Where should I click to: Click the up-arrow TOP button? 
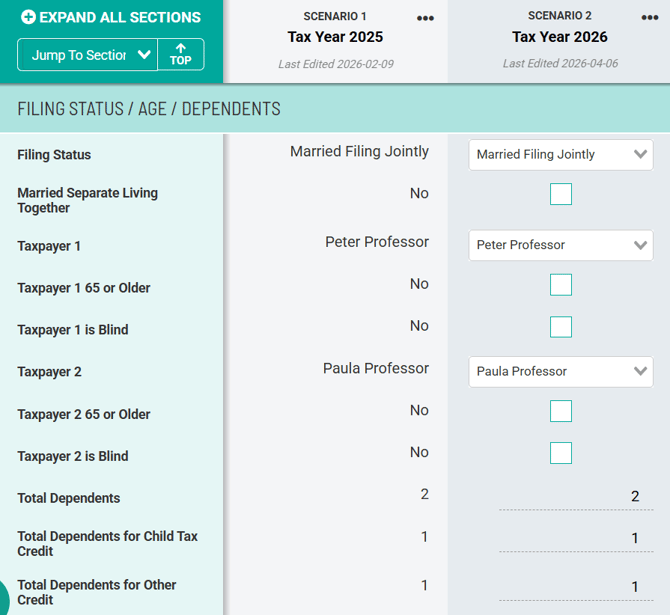[x=181, y=54]
